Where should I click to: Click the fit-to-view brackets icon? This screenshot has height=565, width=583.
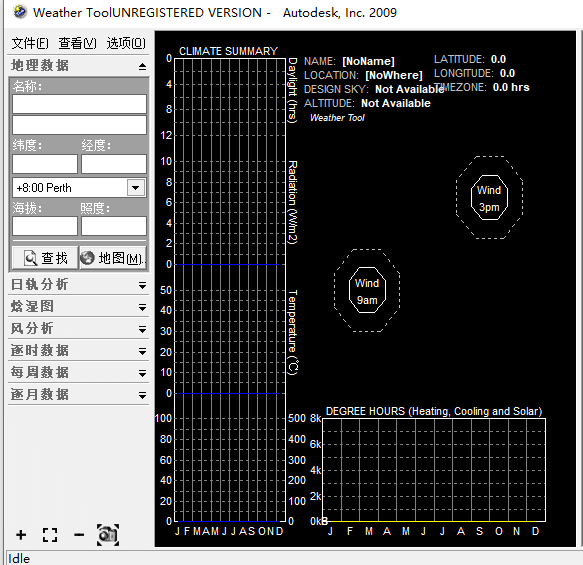(x=50, y=535)
